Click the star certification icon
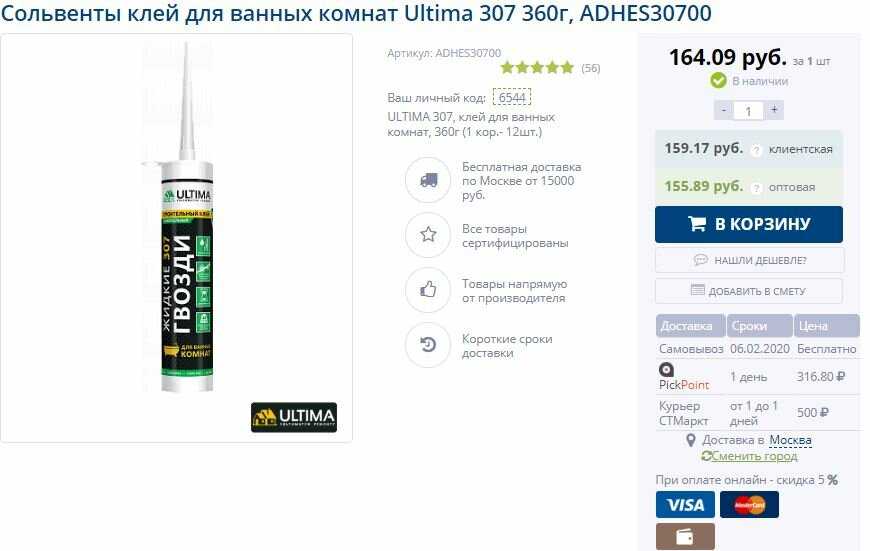Screen dimensions: 870x551 (x=428, y=235)
